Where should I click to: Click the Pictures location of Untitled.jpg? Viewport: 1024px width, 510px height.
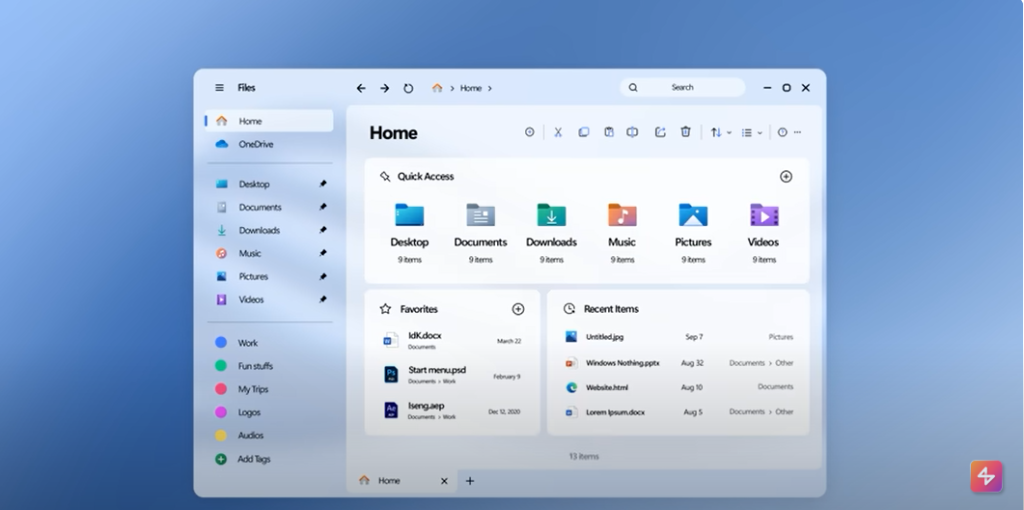[x=780, y=337]
